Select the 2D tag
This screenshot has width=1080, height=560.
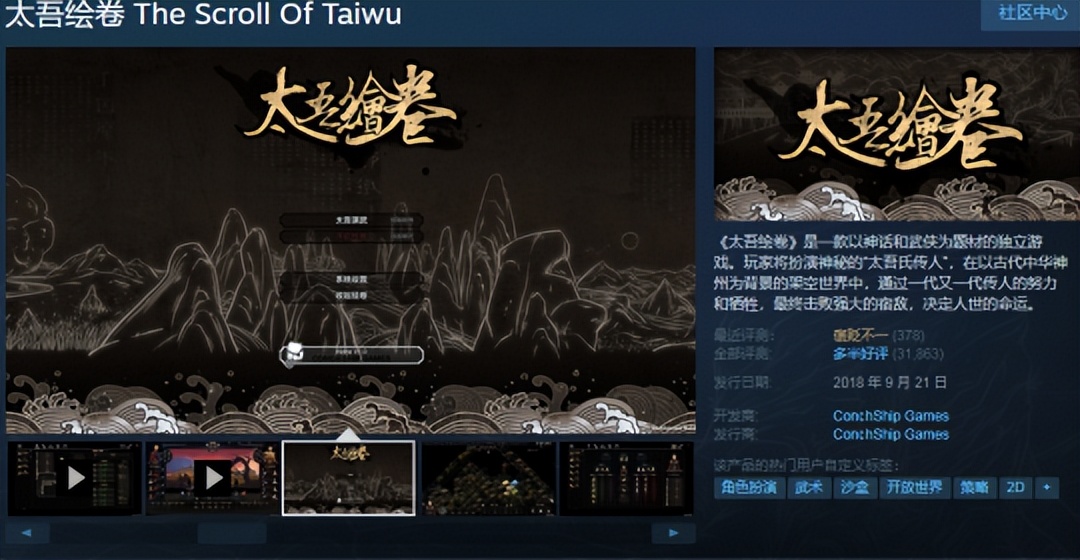[x=1015, y=488]
